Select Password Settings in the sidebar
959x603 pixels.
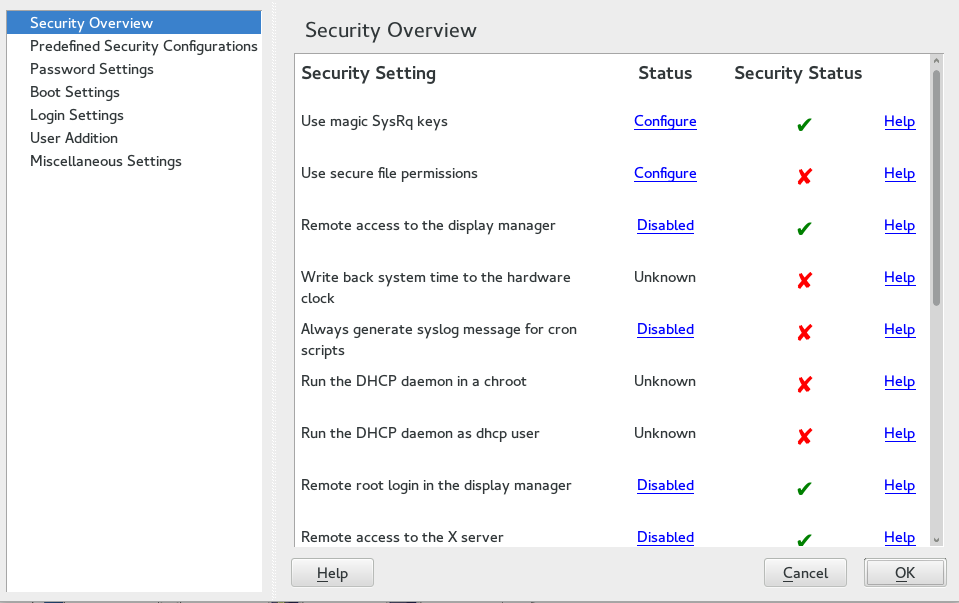[92, 69]
